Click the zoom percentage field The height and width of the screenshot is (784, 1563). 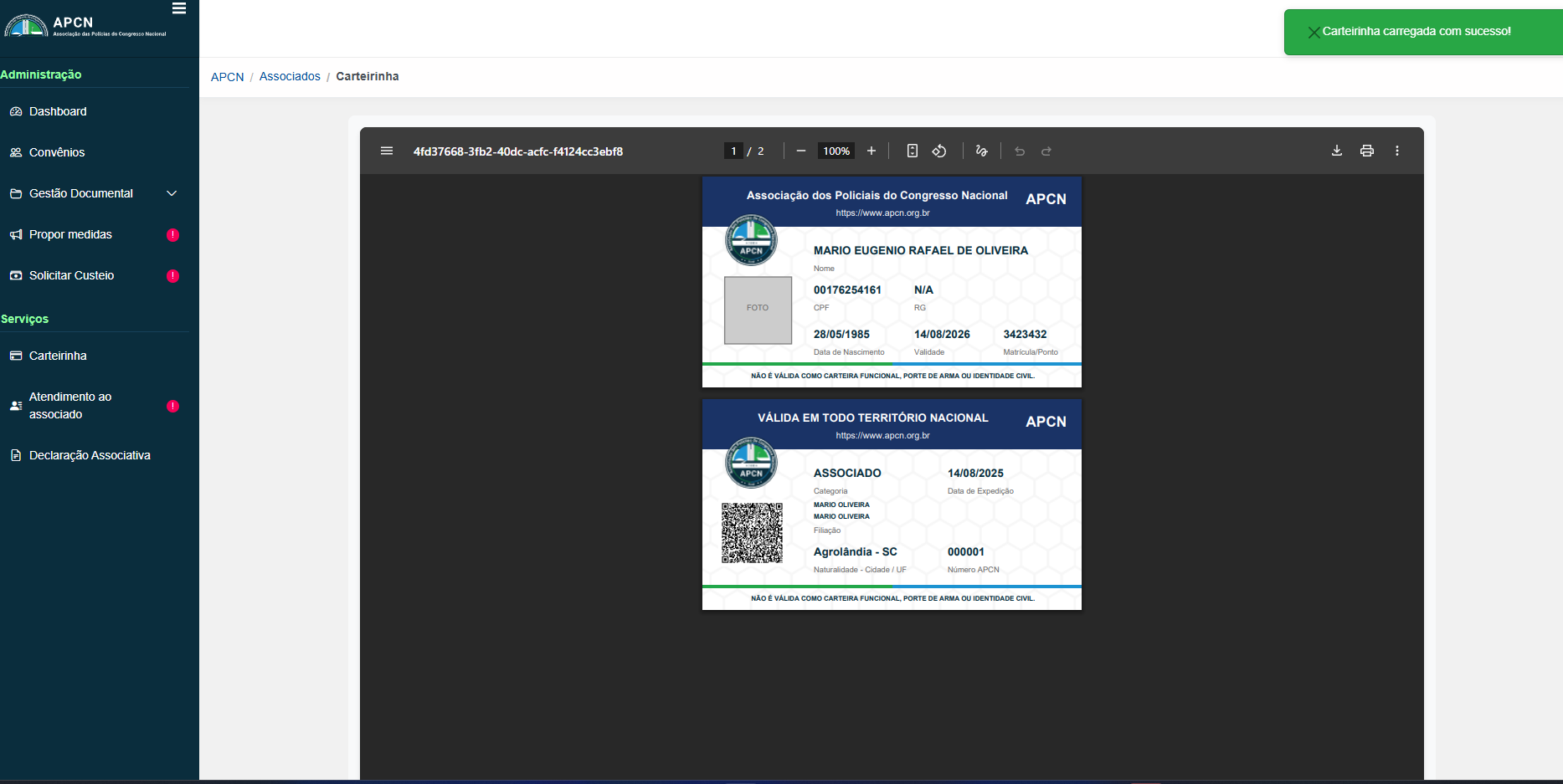(x=835, y=151)
